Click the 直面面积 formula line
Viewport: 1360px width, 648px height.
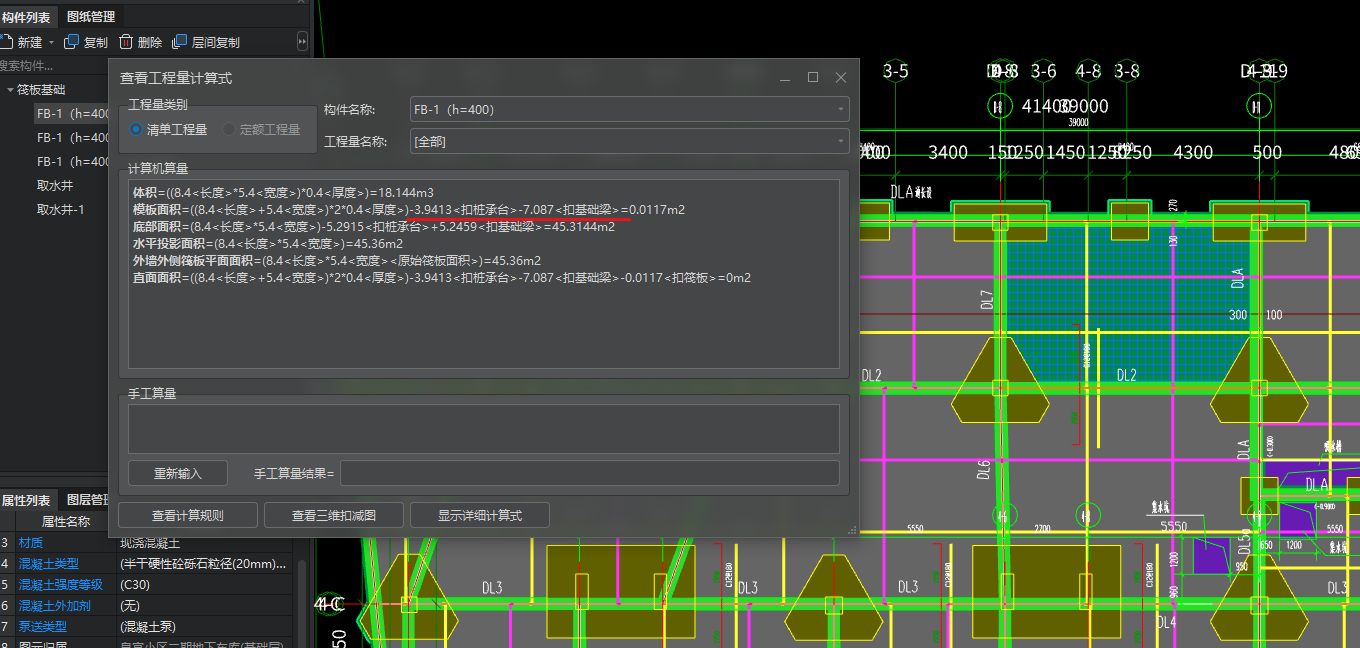click(441, 278)
